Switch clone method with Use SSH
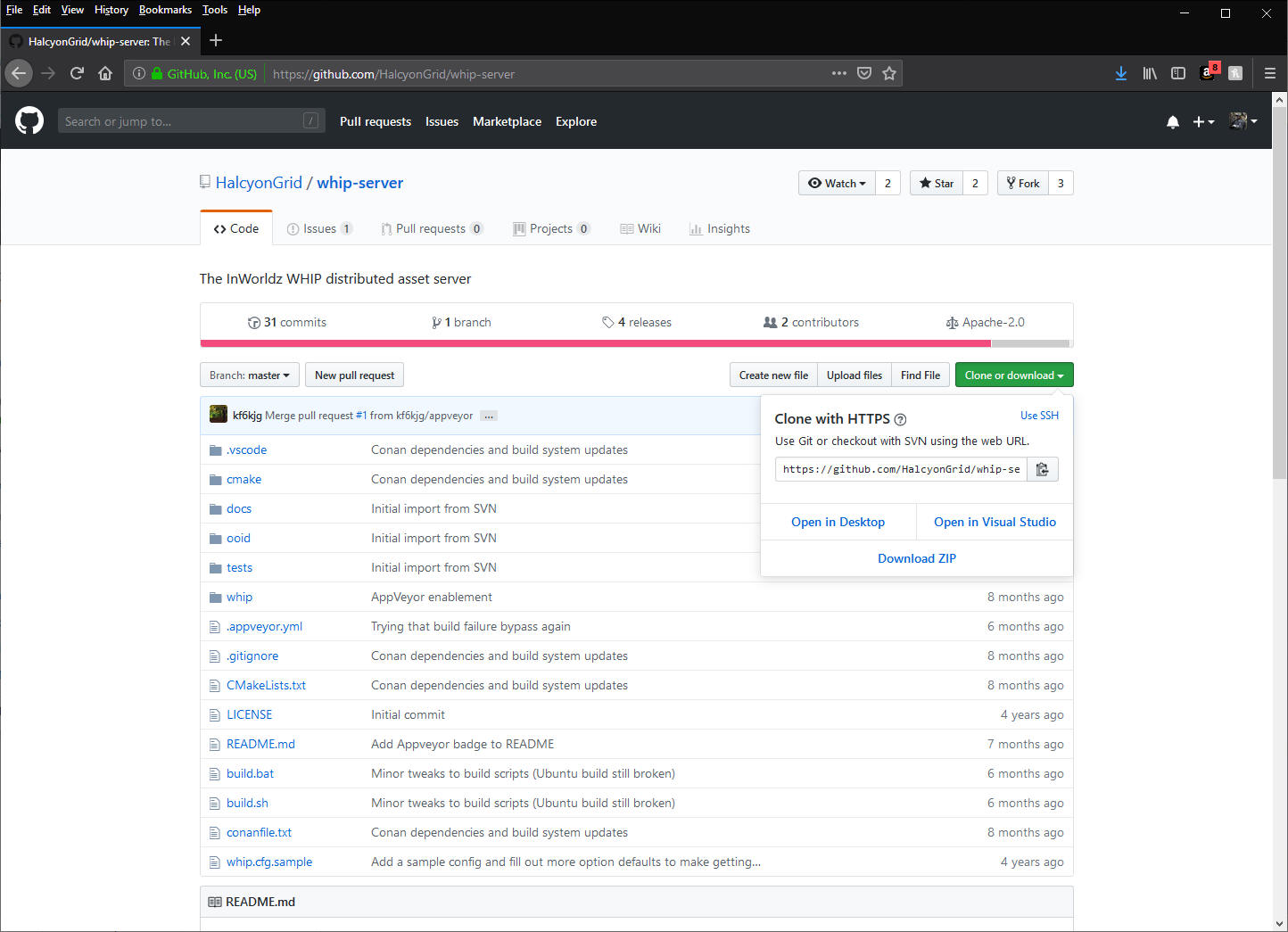 [1040, 416]
